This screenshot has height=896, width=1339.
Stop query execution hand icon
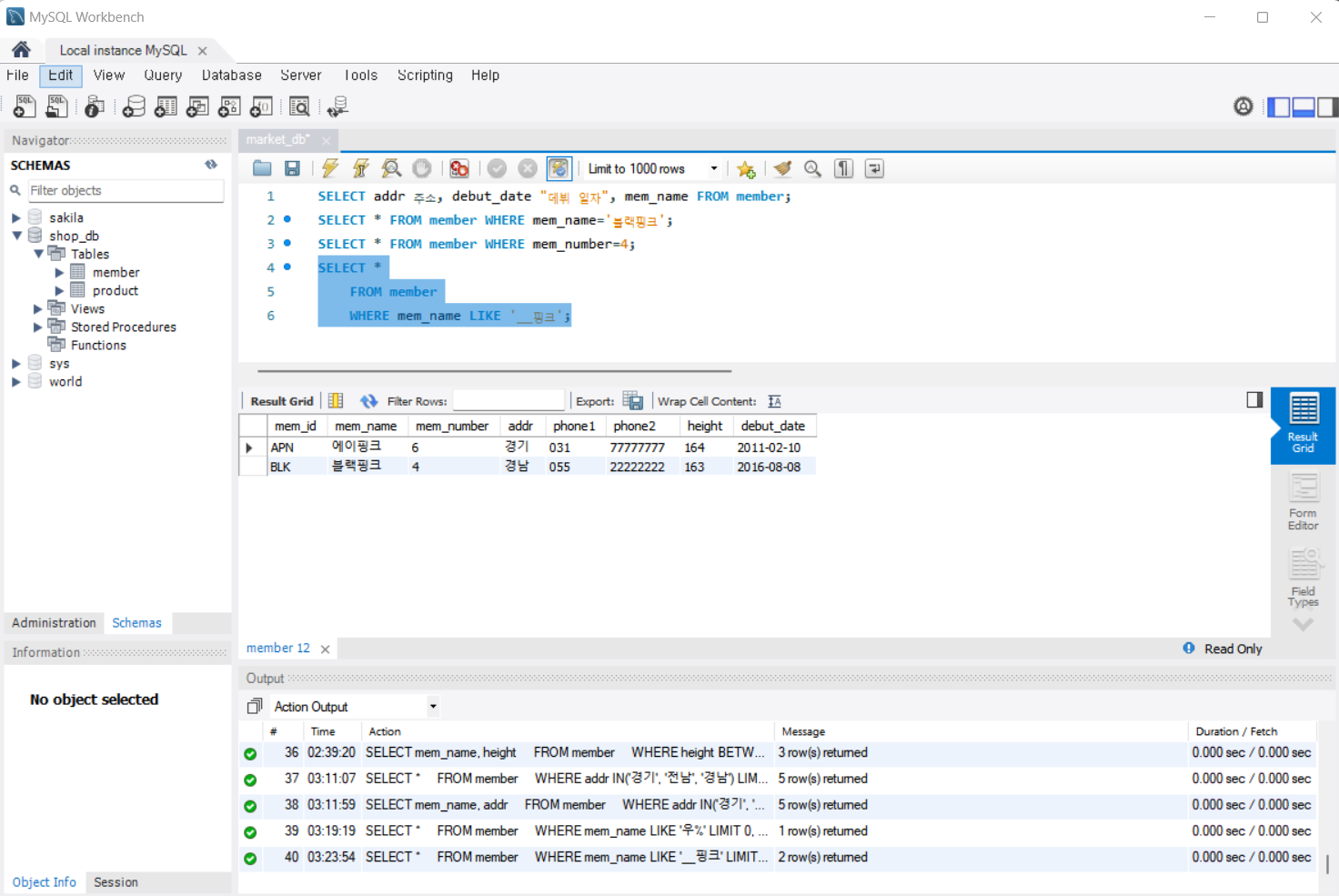[422, 168]
